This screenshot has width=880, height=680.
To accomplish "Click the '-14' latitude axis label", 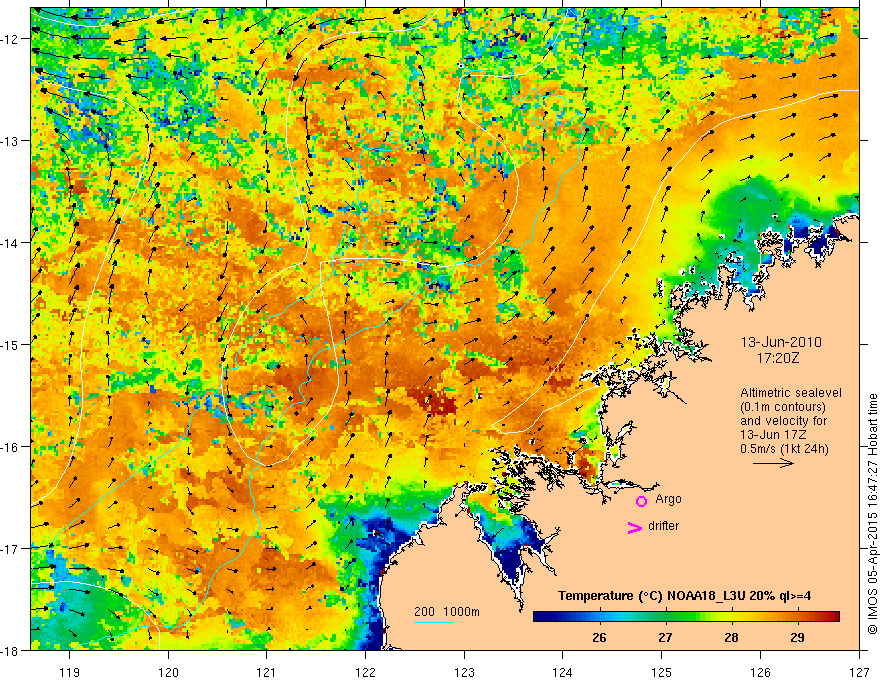I will point(11,243).
